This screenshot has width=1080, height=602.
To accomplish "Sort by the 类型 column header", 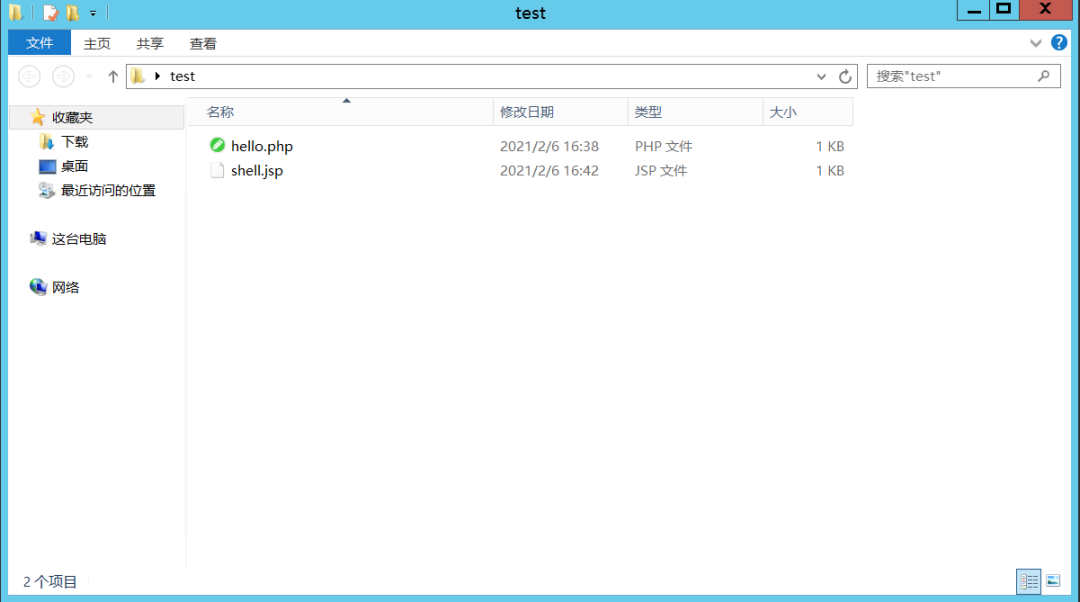I will [696, 112].
